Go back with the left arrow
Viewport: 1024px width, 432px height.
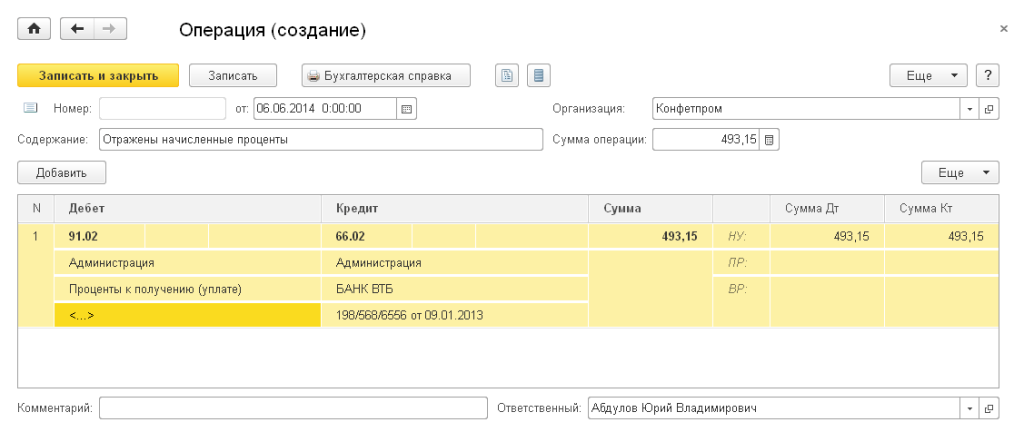[77, 30]
